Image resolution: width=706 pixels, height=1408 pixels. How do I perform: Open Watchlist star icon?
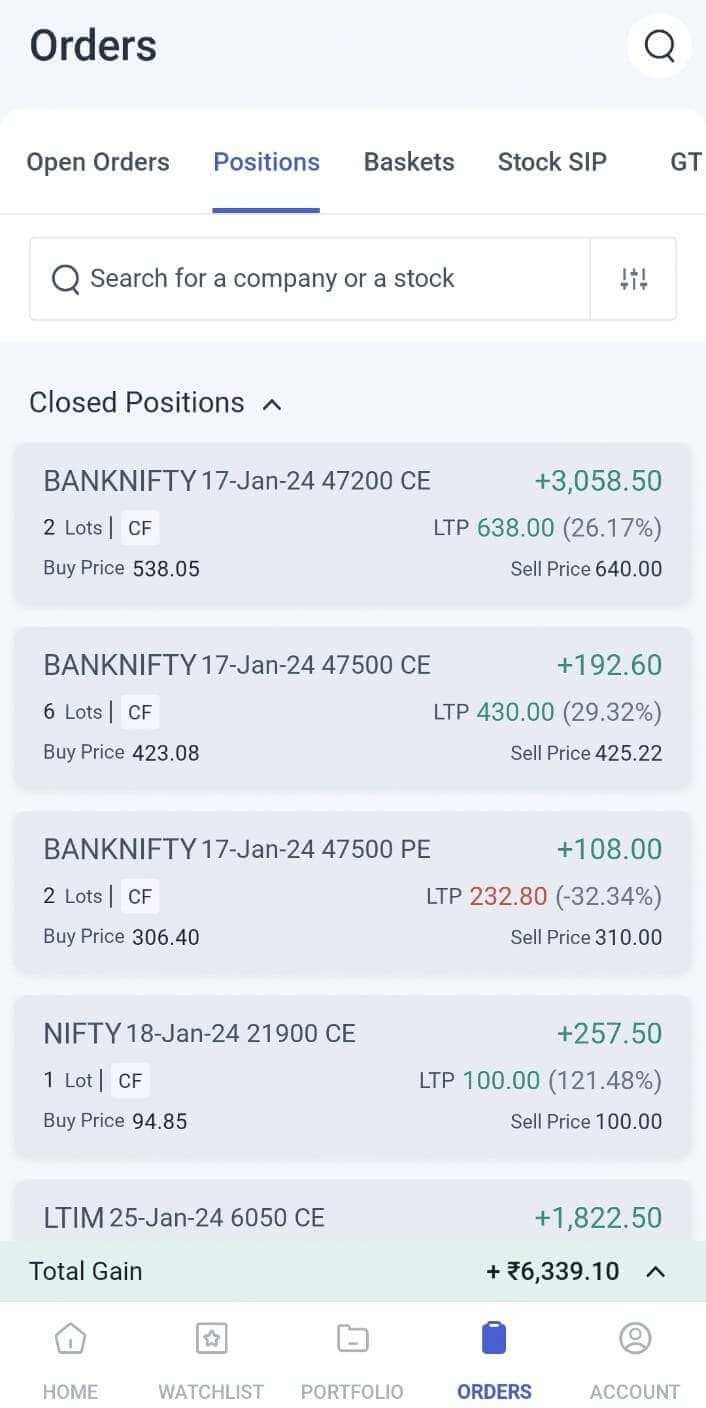click(211, 1339)
